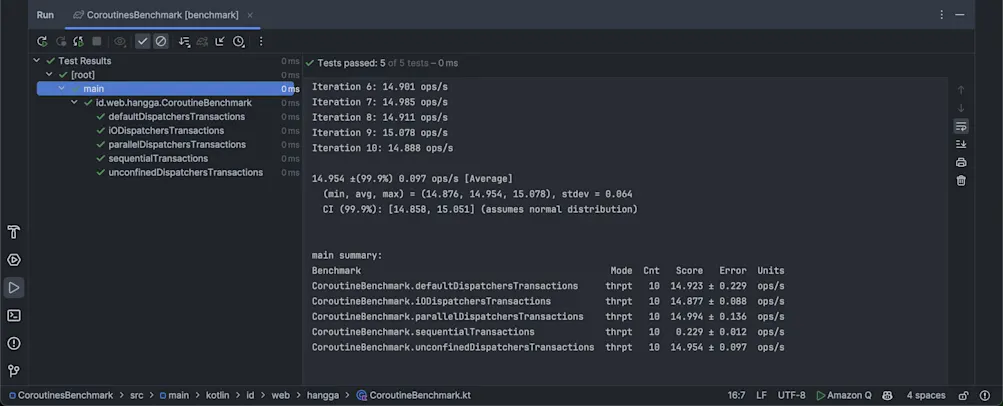
Task: Open the Terminal tool window
Action: tap(13, 315)
